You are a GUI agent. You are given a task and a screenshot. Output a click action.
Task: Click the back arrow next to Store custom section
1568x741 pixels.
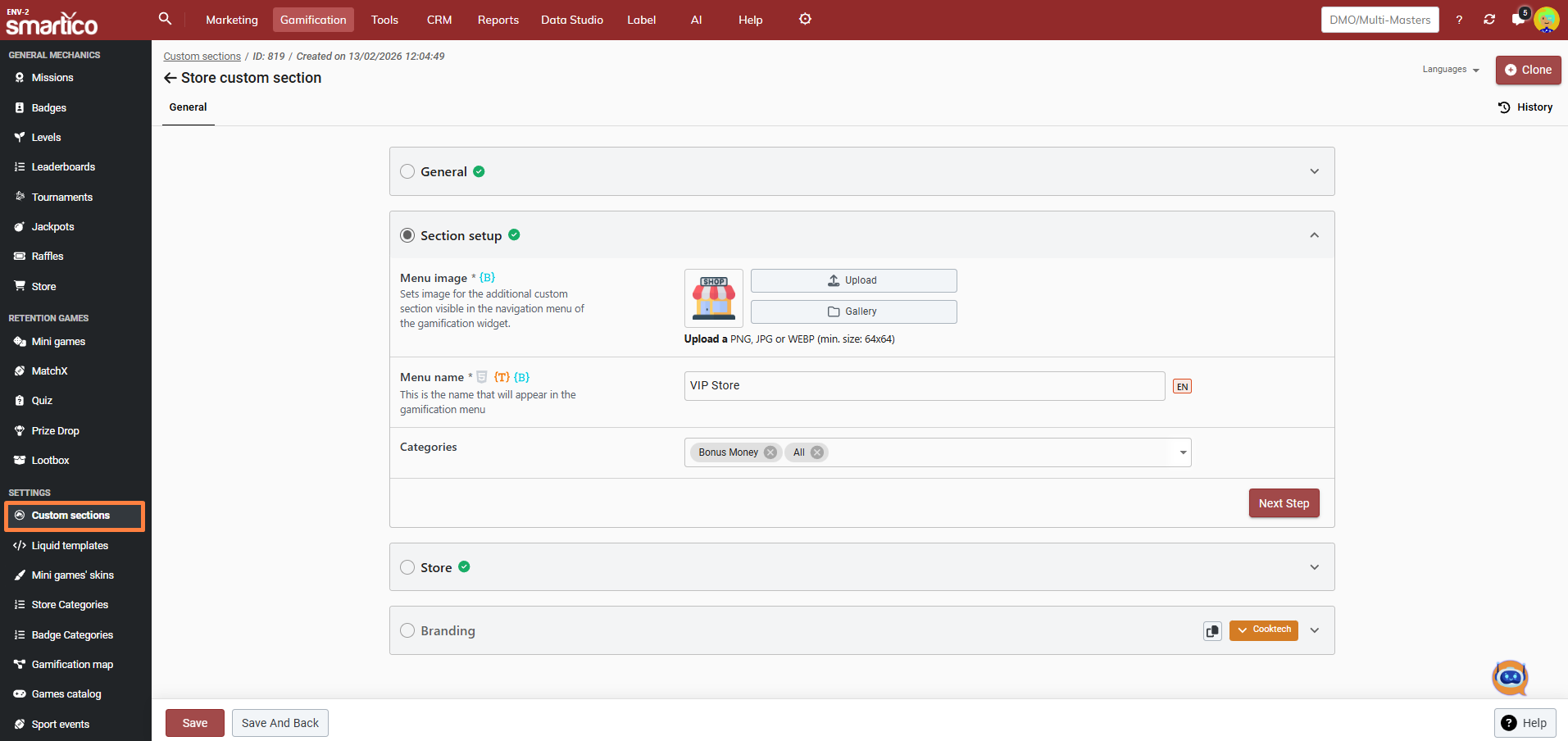[x=170, y=78]
